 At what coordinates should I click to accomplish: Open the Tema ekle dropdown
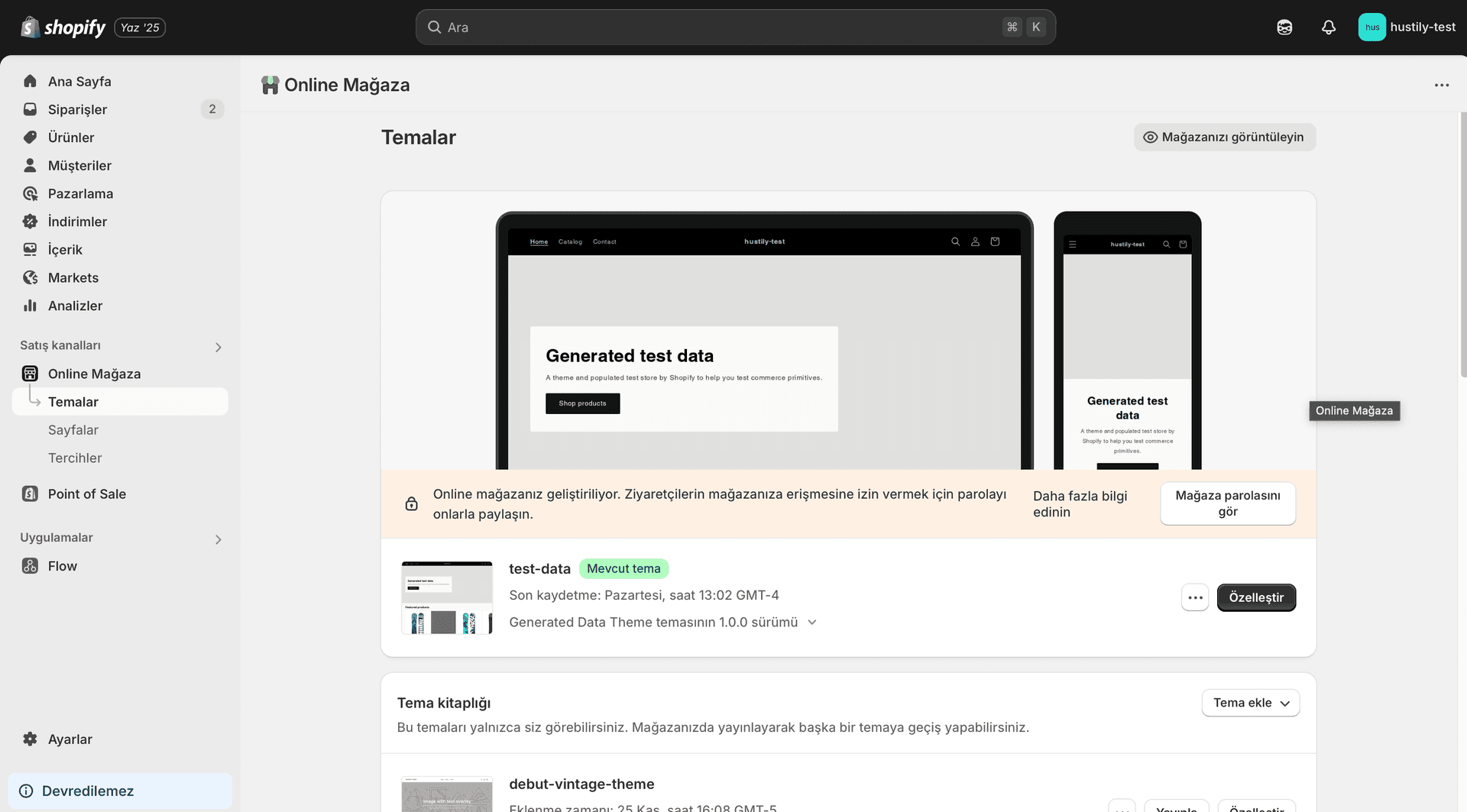1251,703
